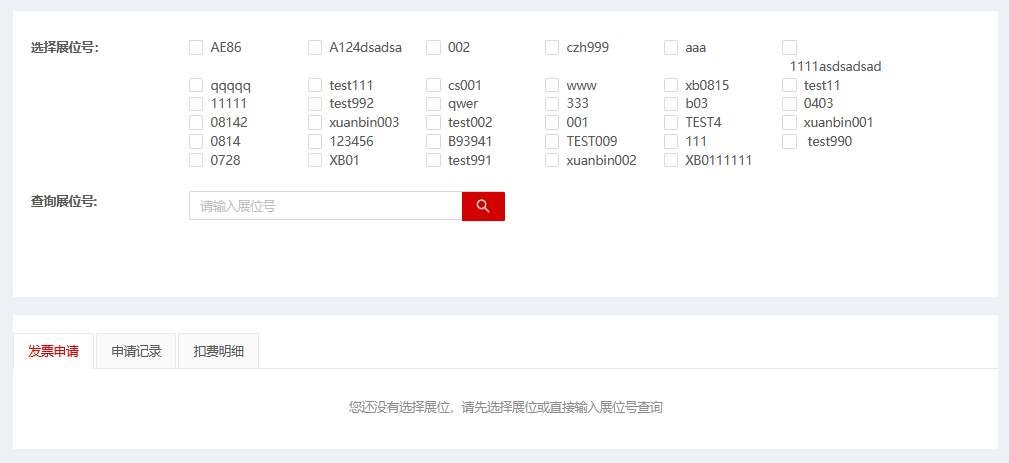Screen dimensions: 1009x463
Task: Tick the xuanbin002 checkbox
Action: pos(552,161)
